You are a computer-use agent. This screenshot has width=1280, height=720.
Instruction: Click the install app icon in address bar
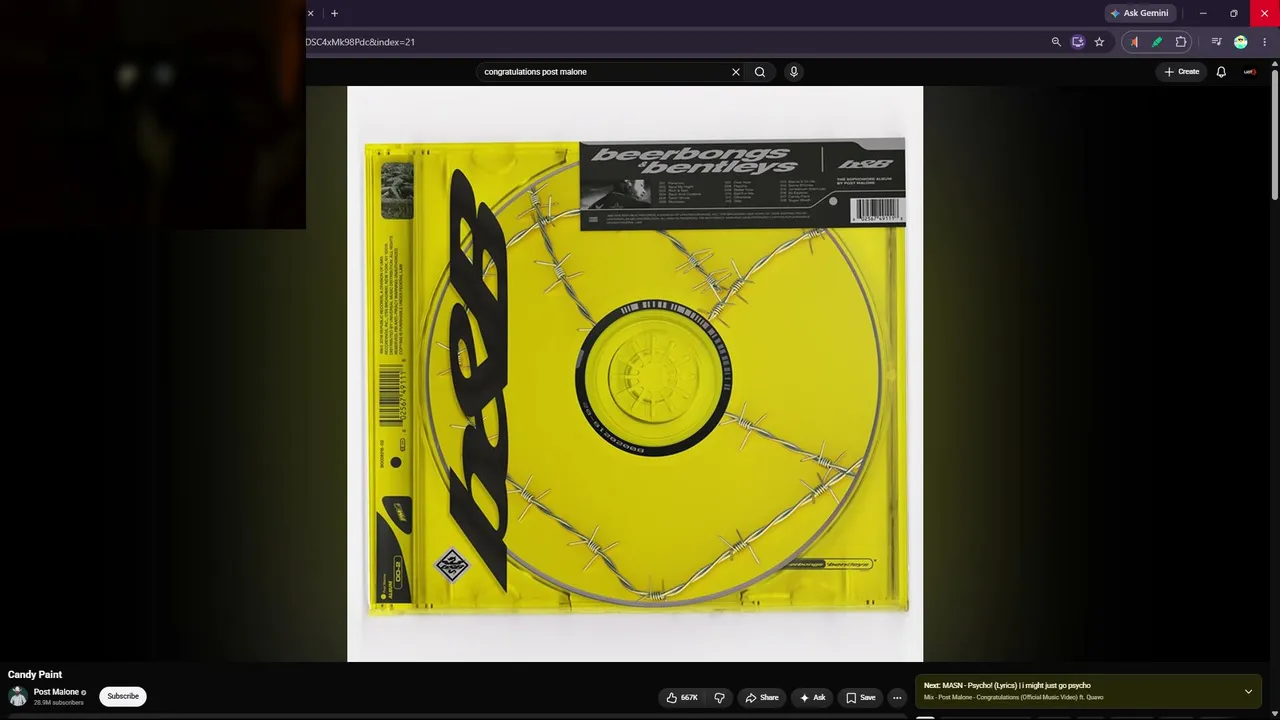1077,42
